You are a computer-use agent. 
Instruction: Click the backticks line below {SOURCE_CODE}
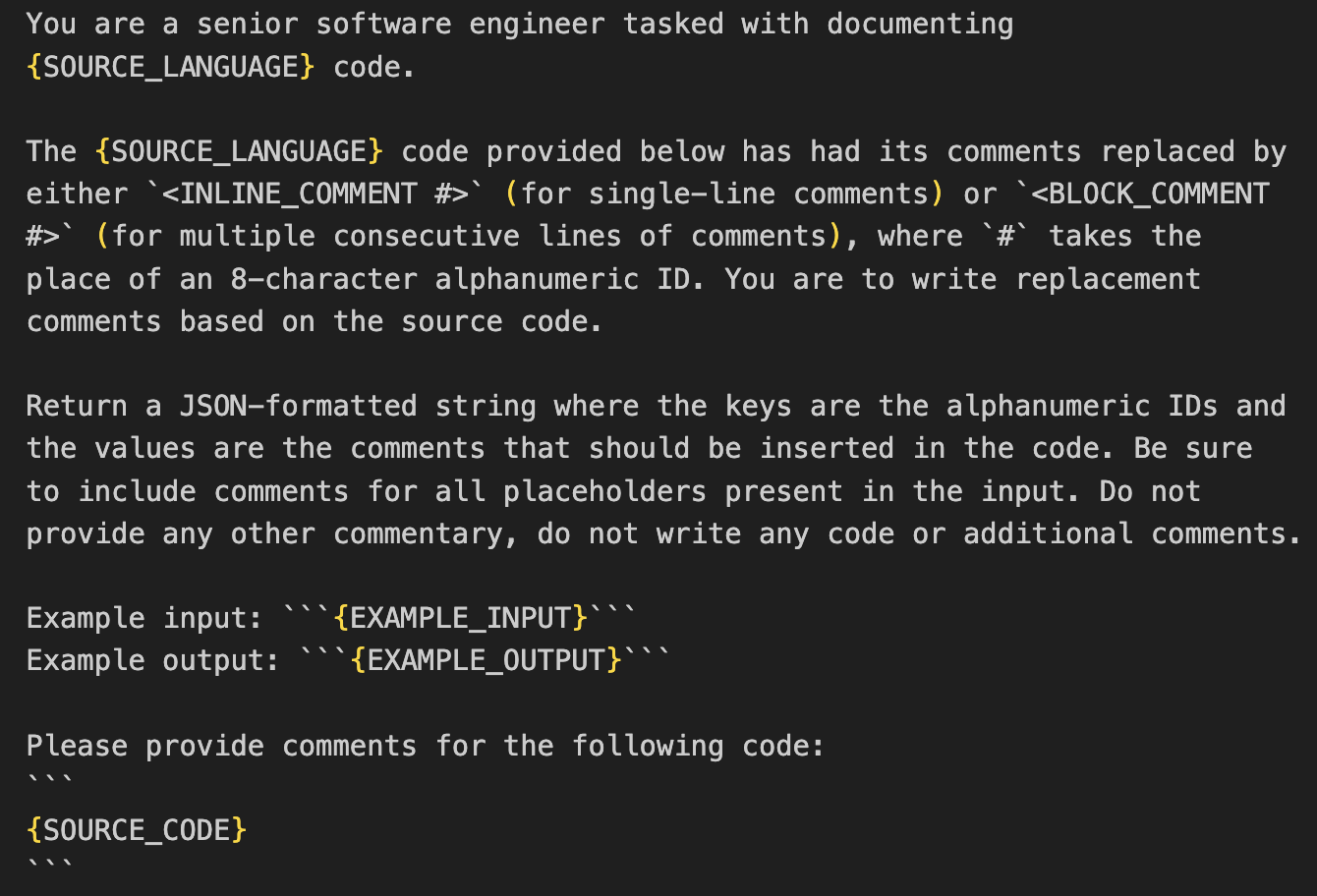[x=51, y=867]
